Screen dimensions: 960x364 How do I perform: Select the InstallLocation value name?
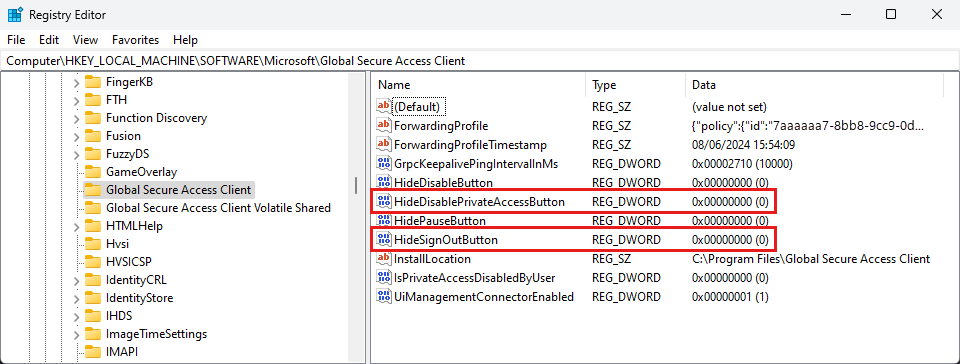pos(432,259)
